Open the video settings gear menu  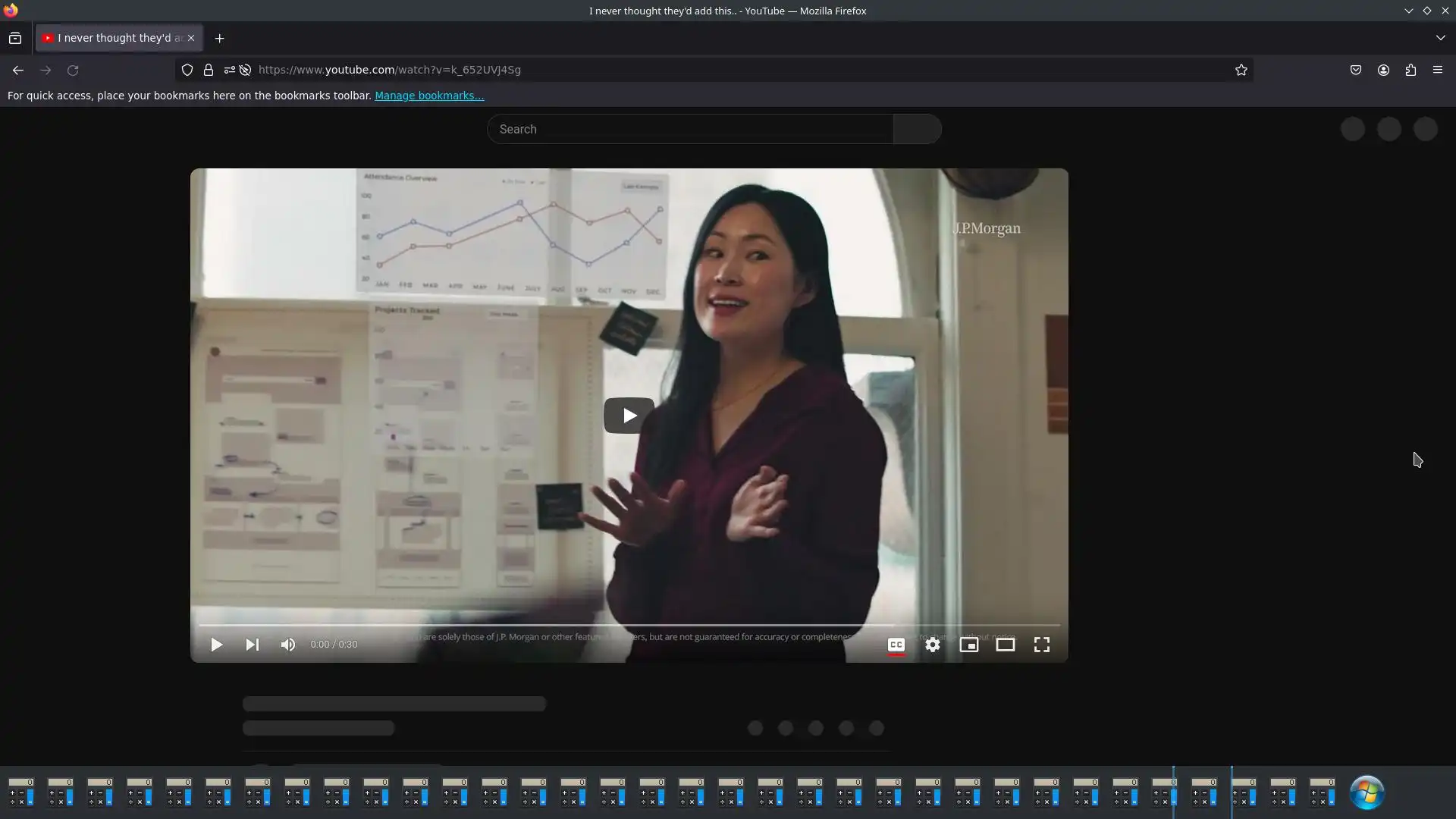point(933,645)
